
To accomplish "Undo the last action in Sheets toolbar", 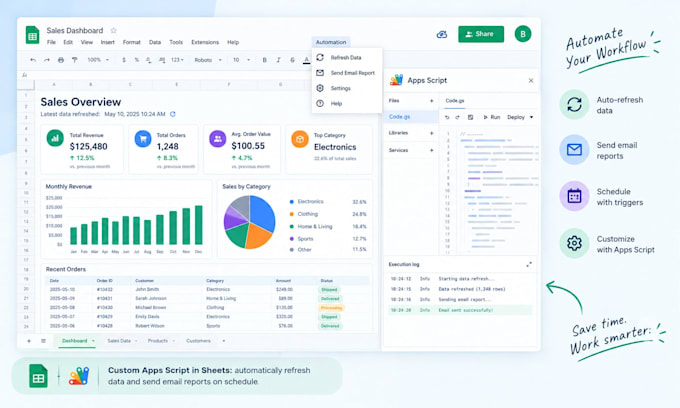I will click(33, 60).
